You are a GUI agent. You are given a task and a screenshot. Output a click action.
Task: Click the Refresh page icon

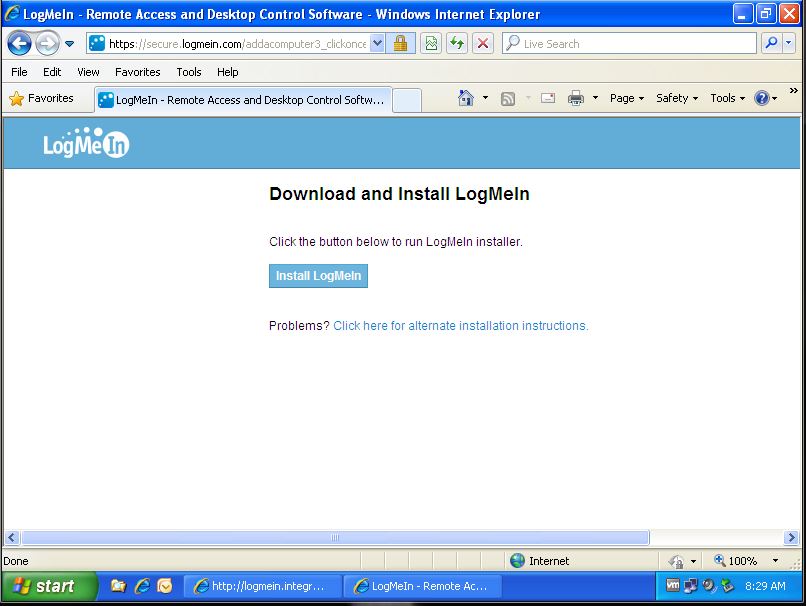point(457,44)
